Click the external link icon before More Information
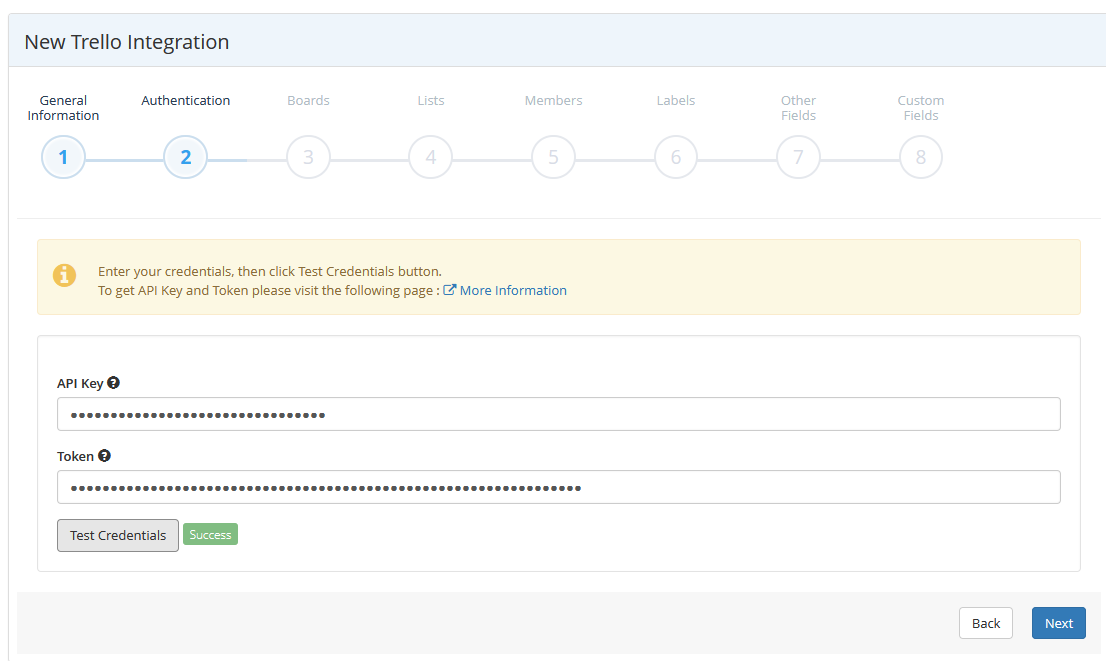Image resolution: width=1106 pixels, height=661 pixels. [x=451, y=290]
